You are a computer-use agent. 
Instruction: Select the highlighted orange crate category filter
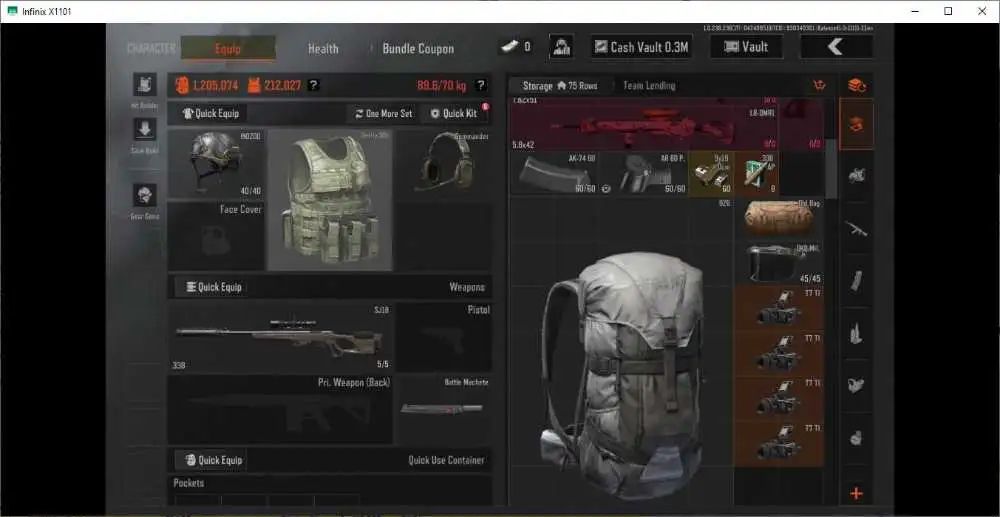point(857,124)
